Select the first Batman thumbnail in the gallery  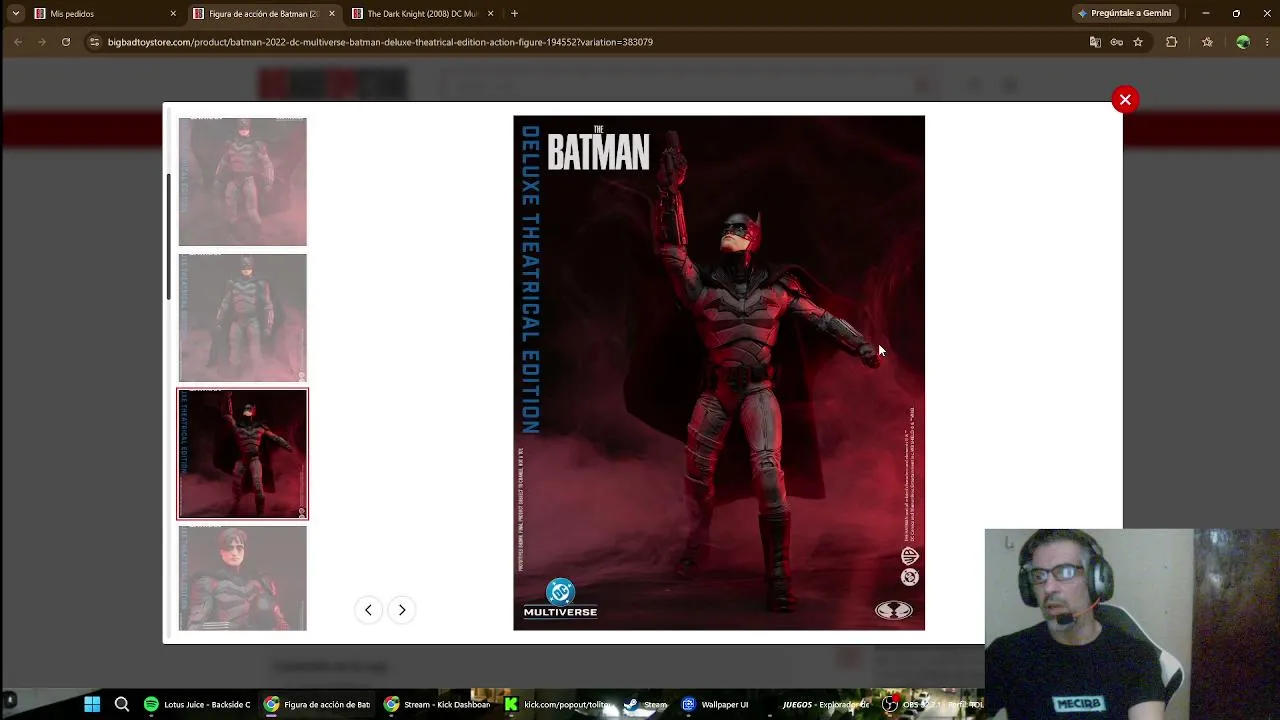tap(243, 181)
